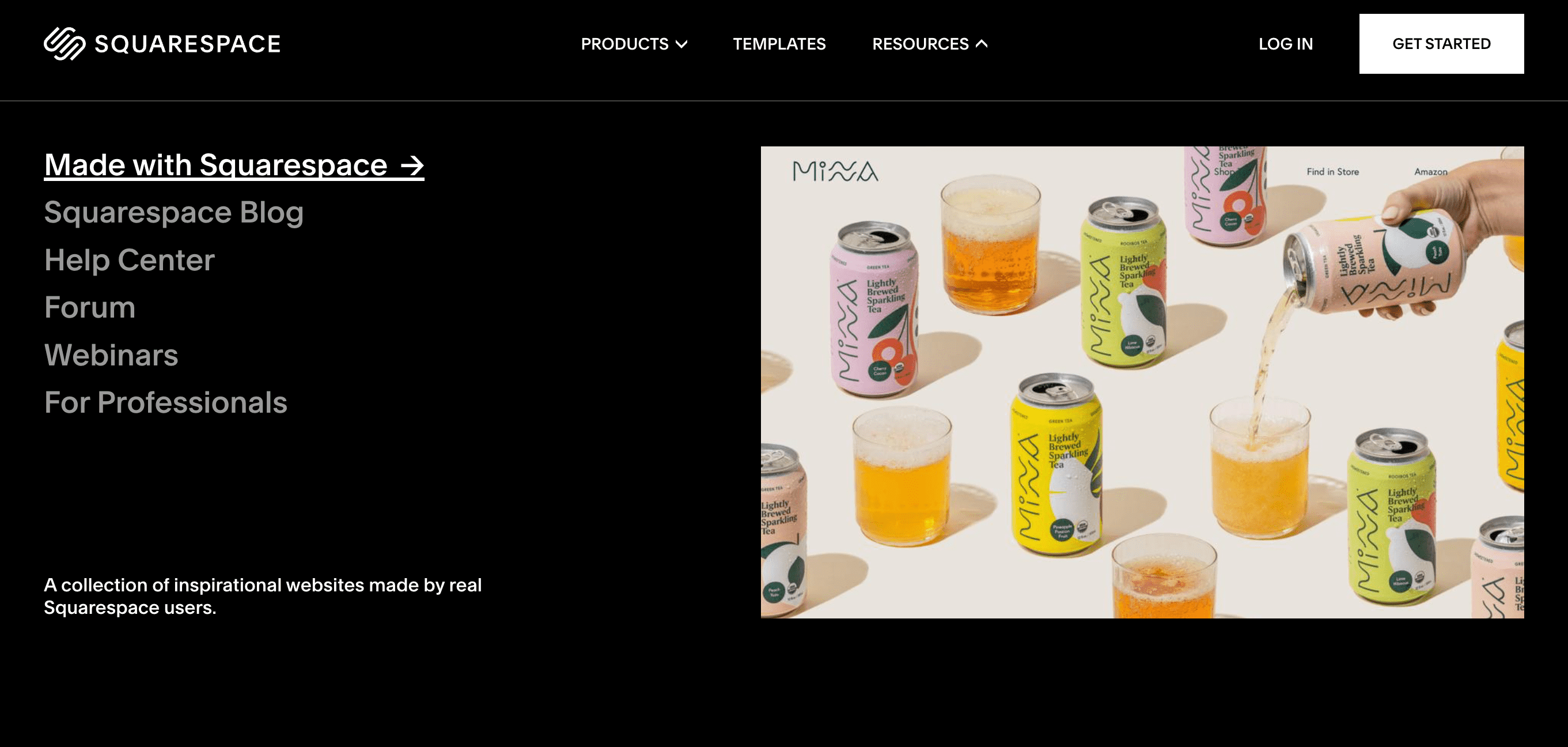Screen dimensions: 1568x747
Task: Select the For Professionals link
Action: (x=165, y=402)
